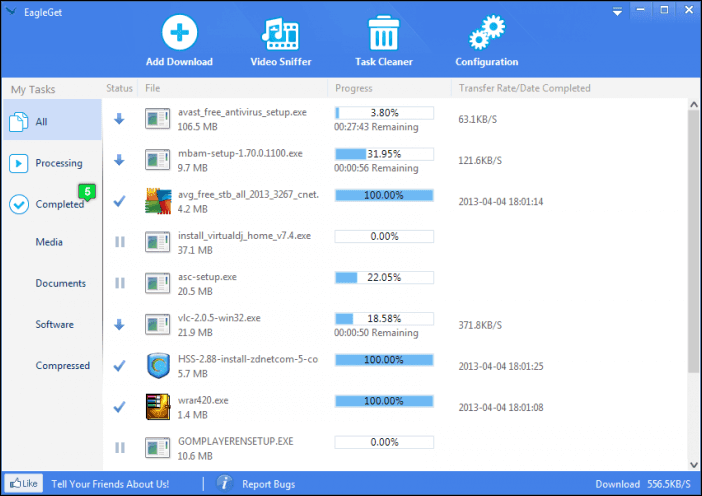The image size is (702, 496).
Task: Toggle paused status of GOMPLAYERENSETUP.EXE
Action: [x=120, y=447]
